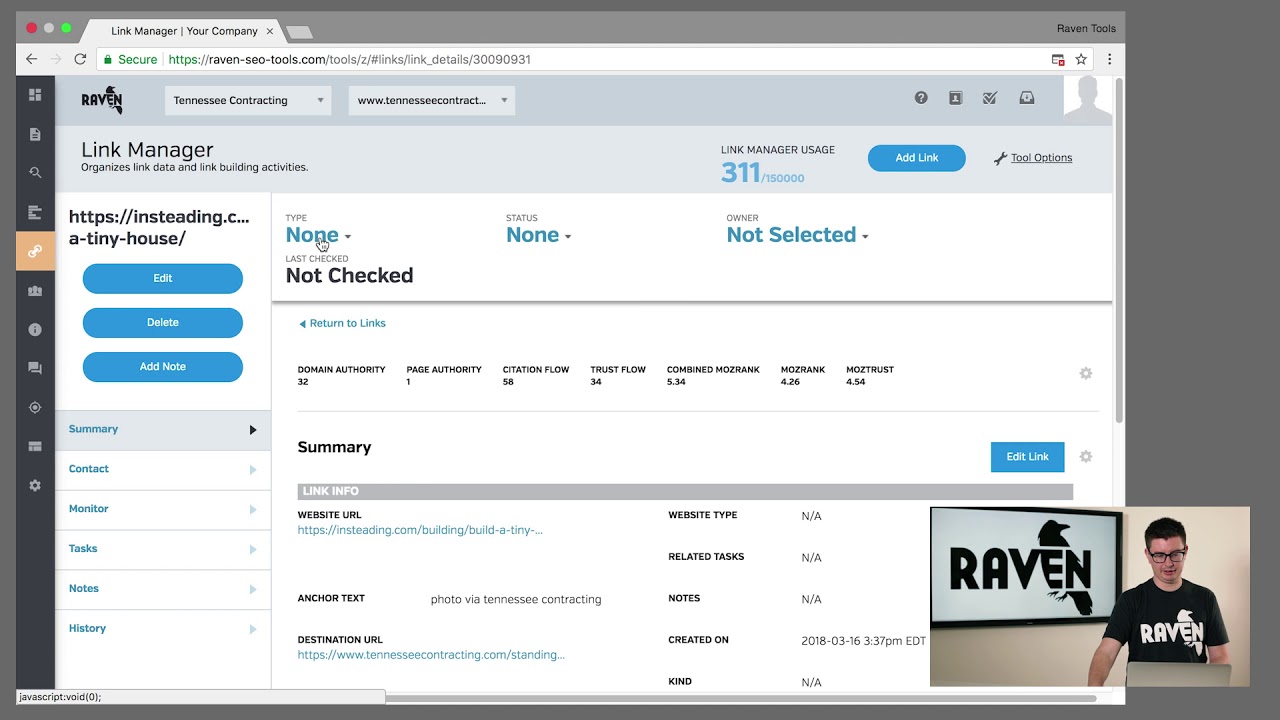The height and width of the screenshot is (720, 1280).
Task: Open the Type None dropdown
Action: point(318,235)
